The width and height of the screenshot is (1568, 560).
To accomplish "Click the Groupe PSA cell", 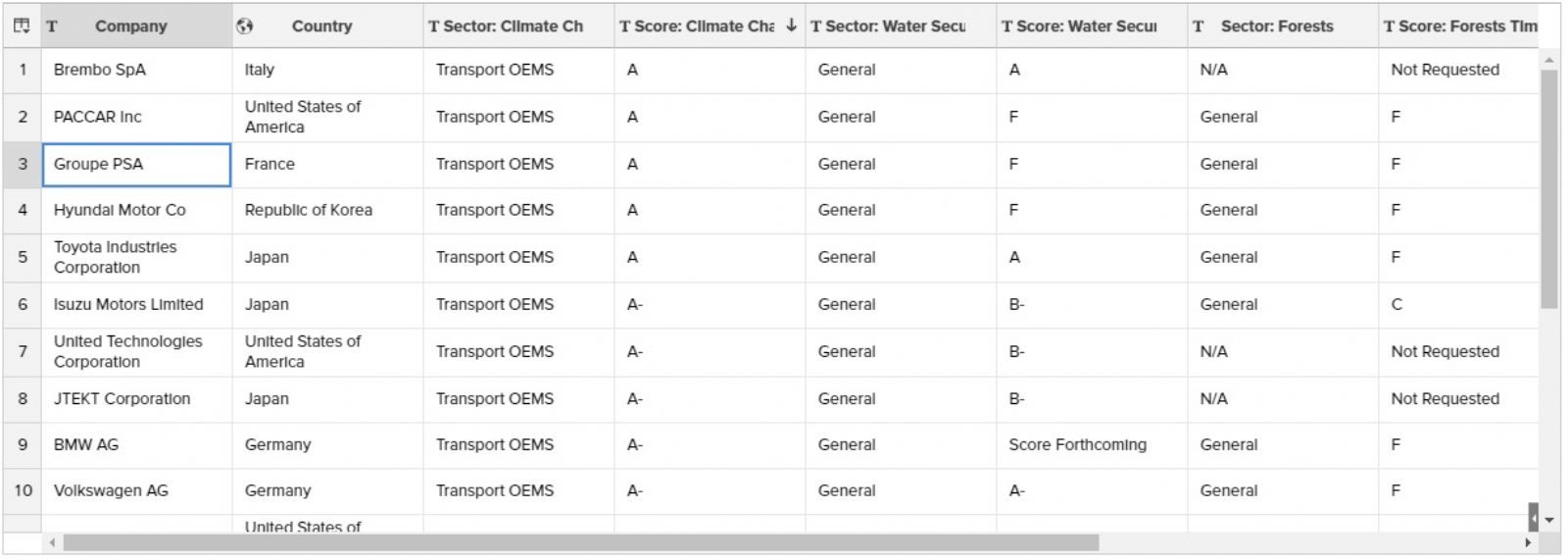I will point(136,164).
